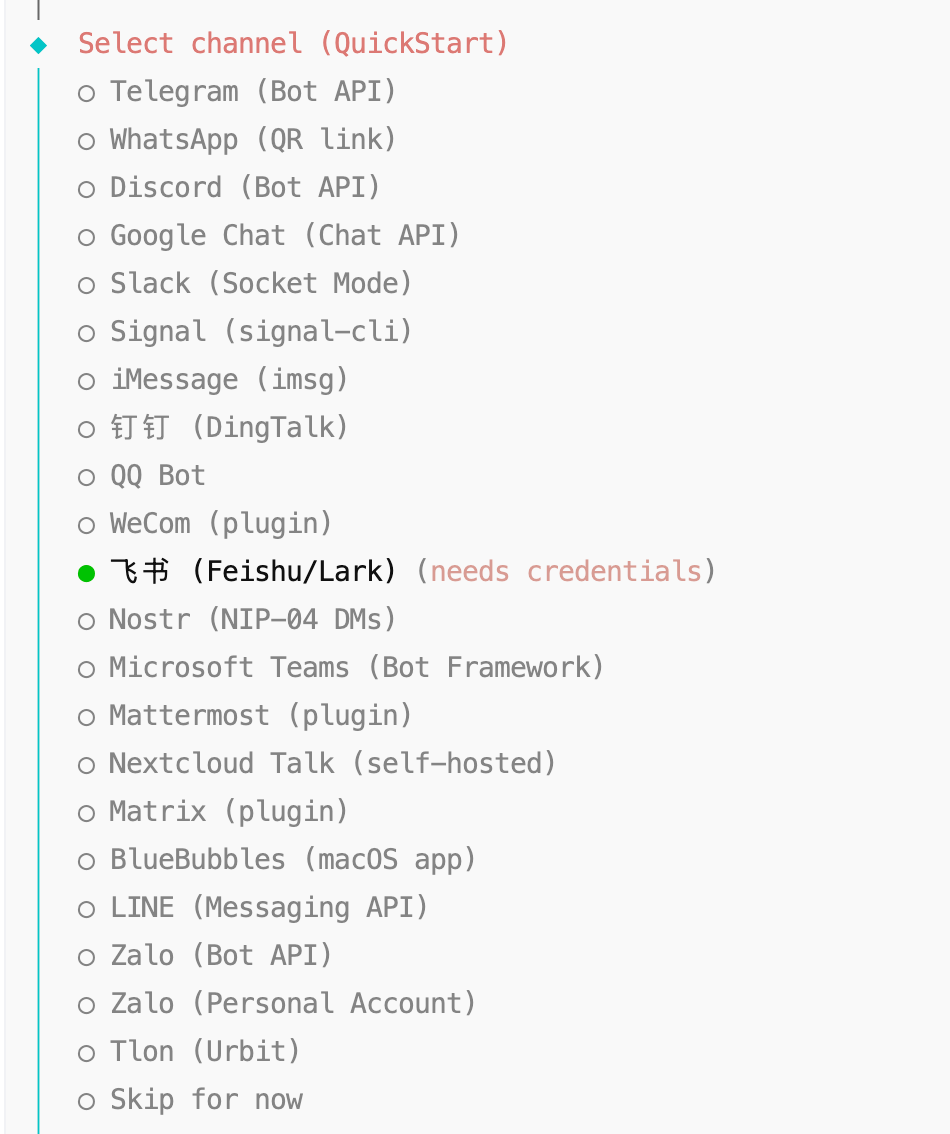Click the diamond marker beside Select channel
This screenshot has height=1134, width=950.
(39, 45)
